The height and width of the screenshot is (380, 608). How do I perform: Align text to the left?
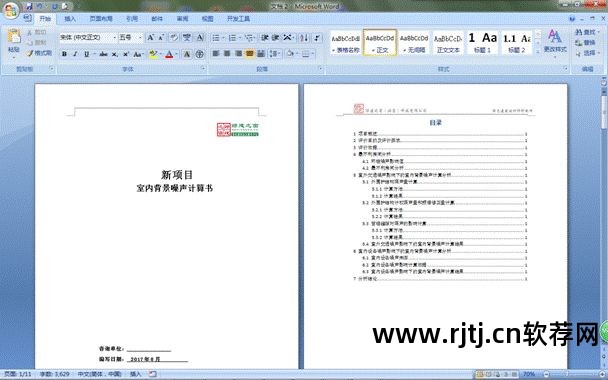[216, 54]
